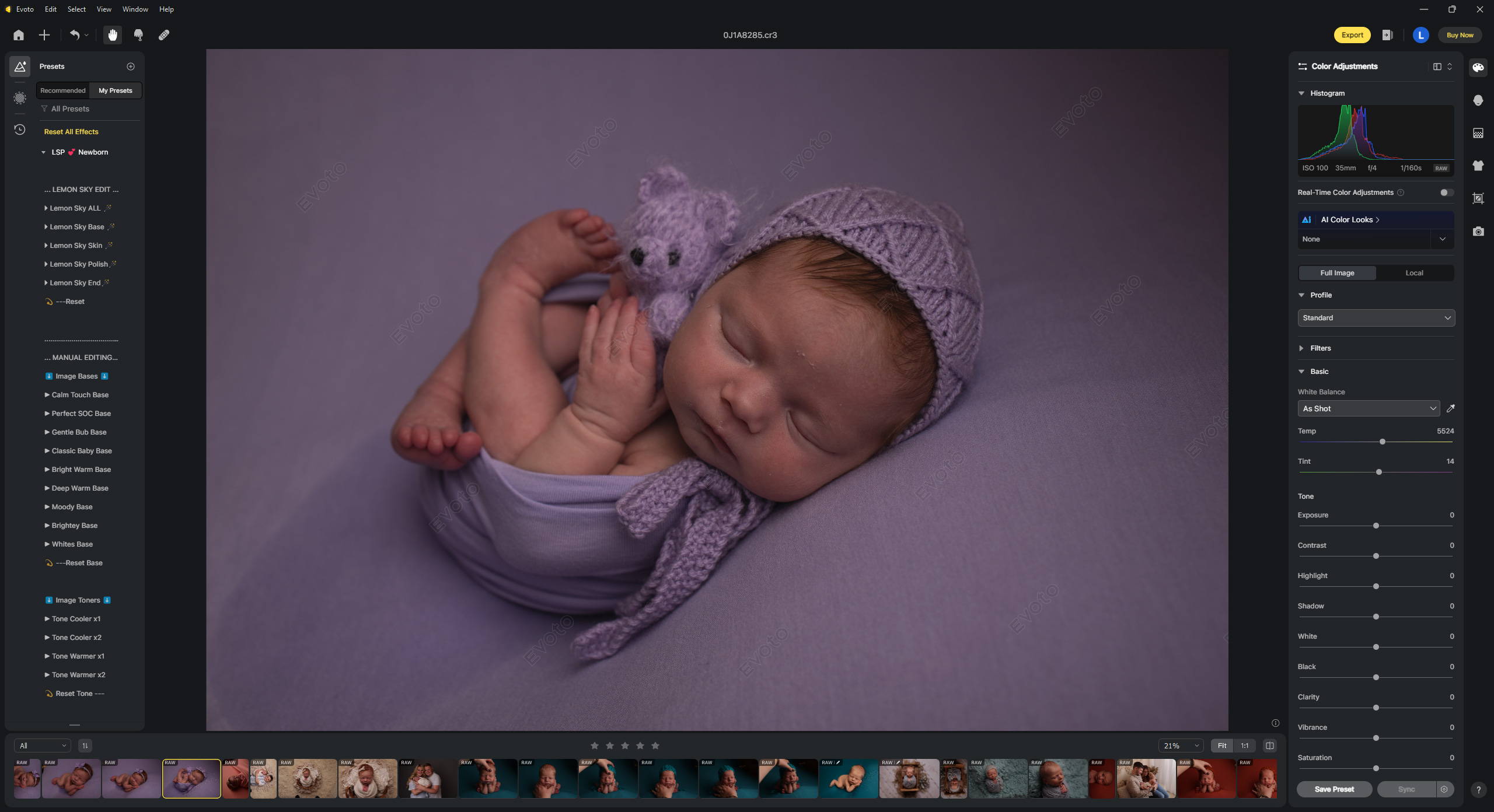Viewport: 1494px width, 812px height.
Task: Open the clothing shirt panel icon
Action: point(1478,166)
